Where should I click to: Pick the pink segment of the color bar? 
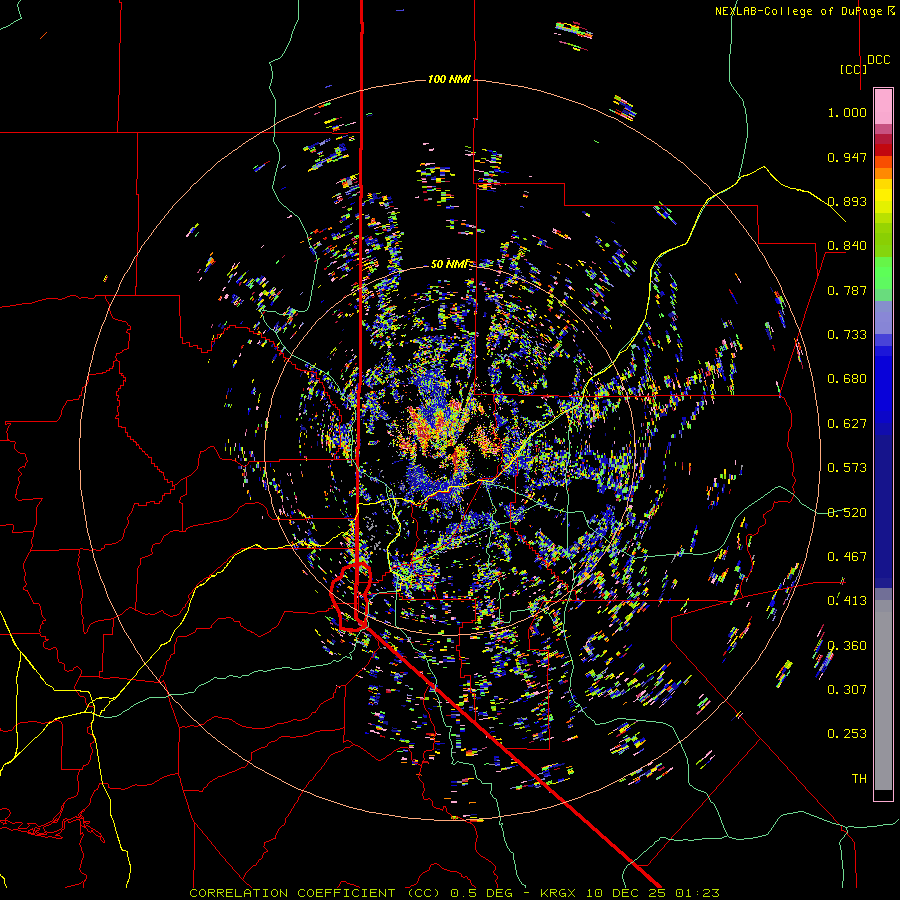[883, 106]
